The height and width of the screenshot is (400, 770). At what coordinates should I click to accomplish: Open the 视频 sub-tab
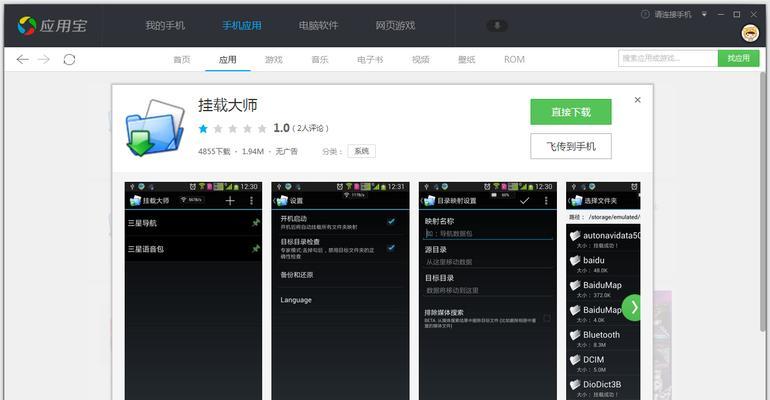pos(420,59)
